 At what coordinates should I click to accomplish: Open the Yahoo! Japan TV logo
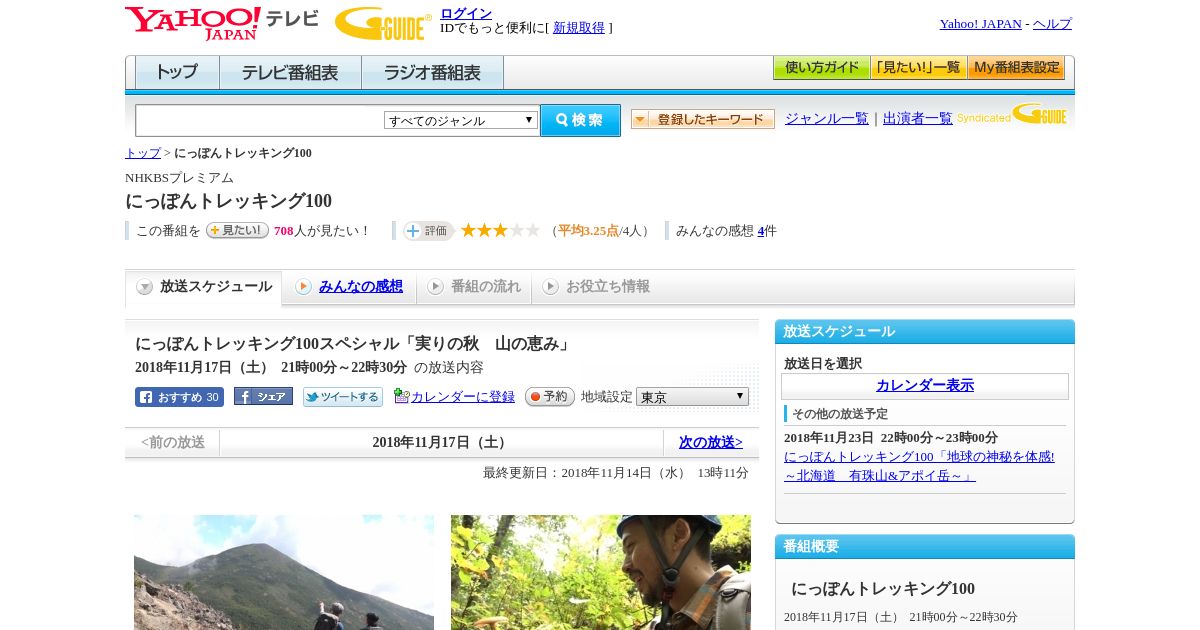point(222,23)
